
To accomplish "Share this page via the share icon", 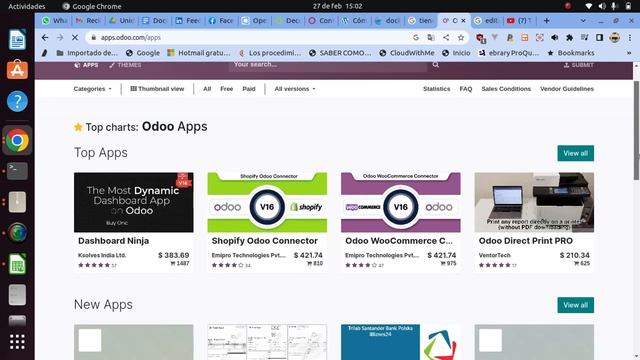I will pyautogui.click(x=446, y=38).
